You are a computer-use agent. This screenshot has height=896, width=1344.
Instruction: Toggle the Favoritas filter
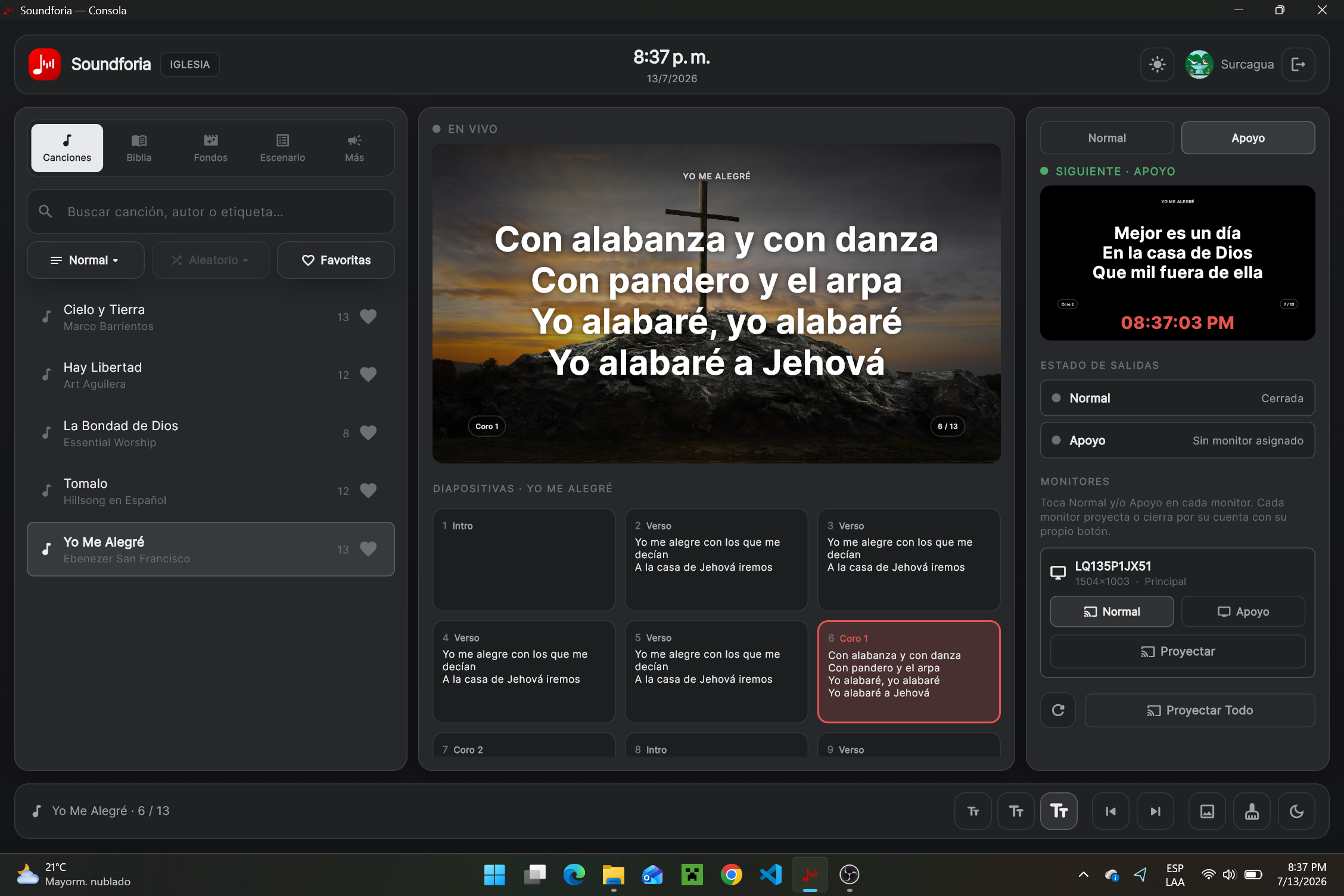[336, 260]
